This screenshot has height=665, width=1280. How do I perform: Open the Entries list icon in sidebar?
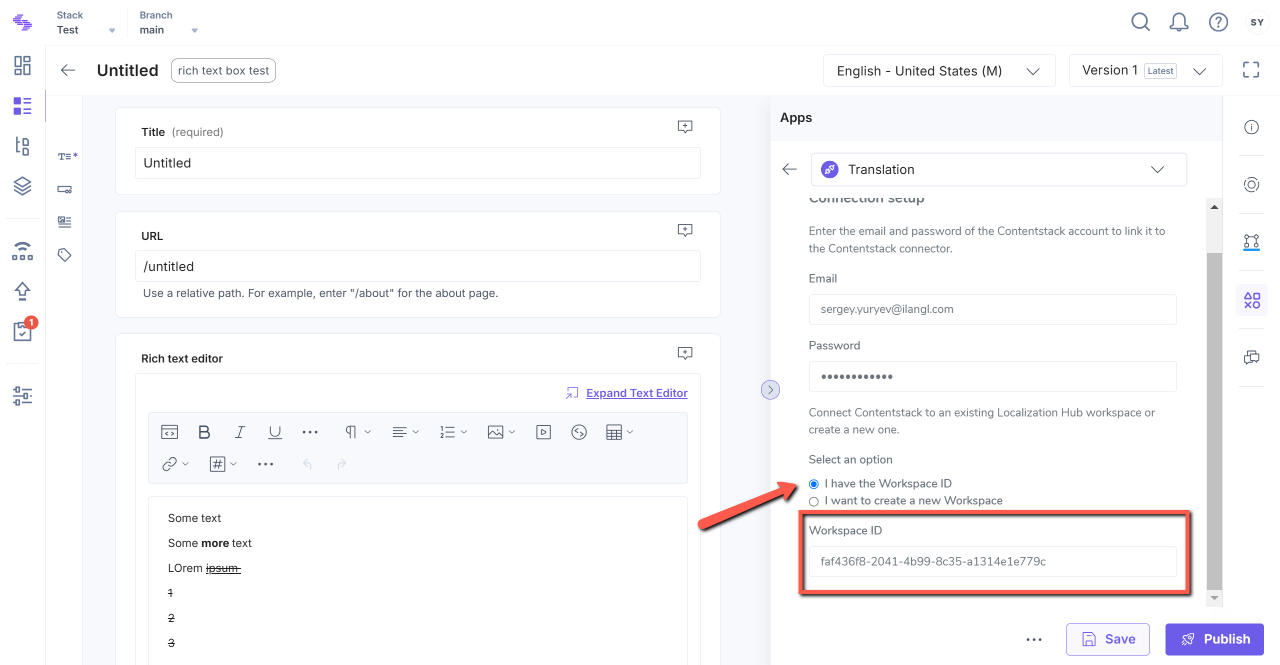pyautogui.click(x=22, y=106)
